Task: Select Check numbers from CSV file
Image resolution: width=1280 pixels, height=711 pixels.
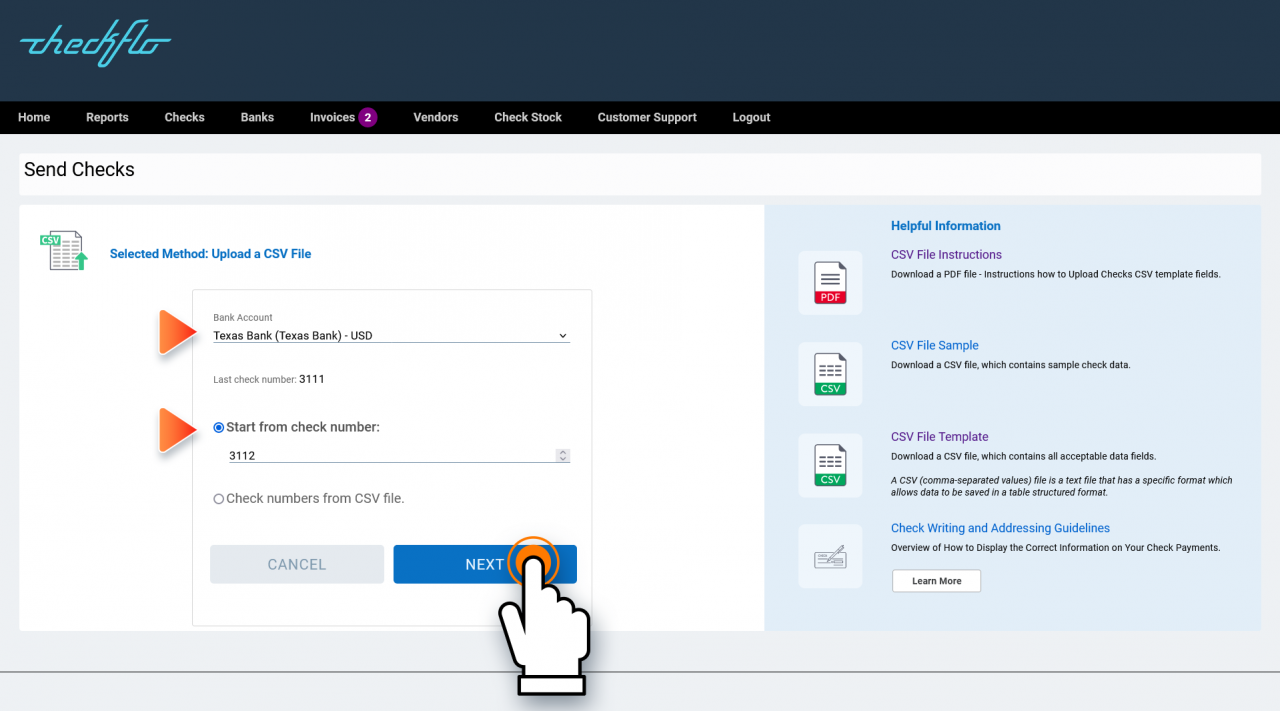Action: tap(218, 498)
